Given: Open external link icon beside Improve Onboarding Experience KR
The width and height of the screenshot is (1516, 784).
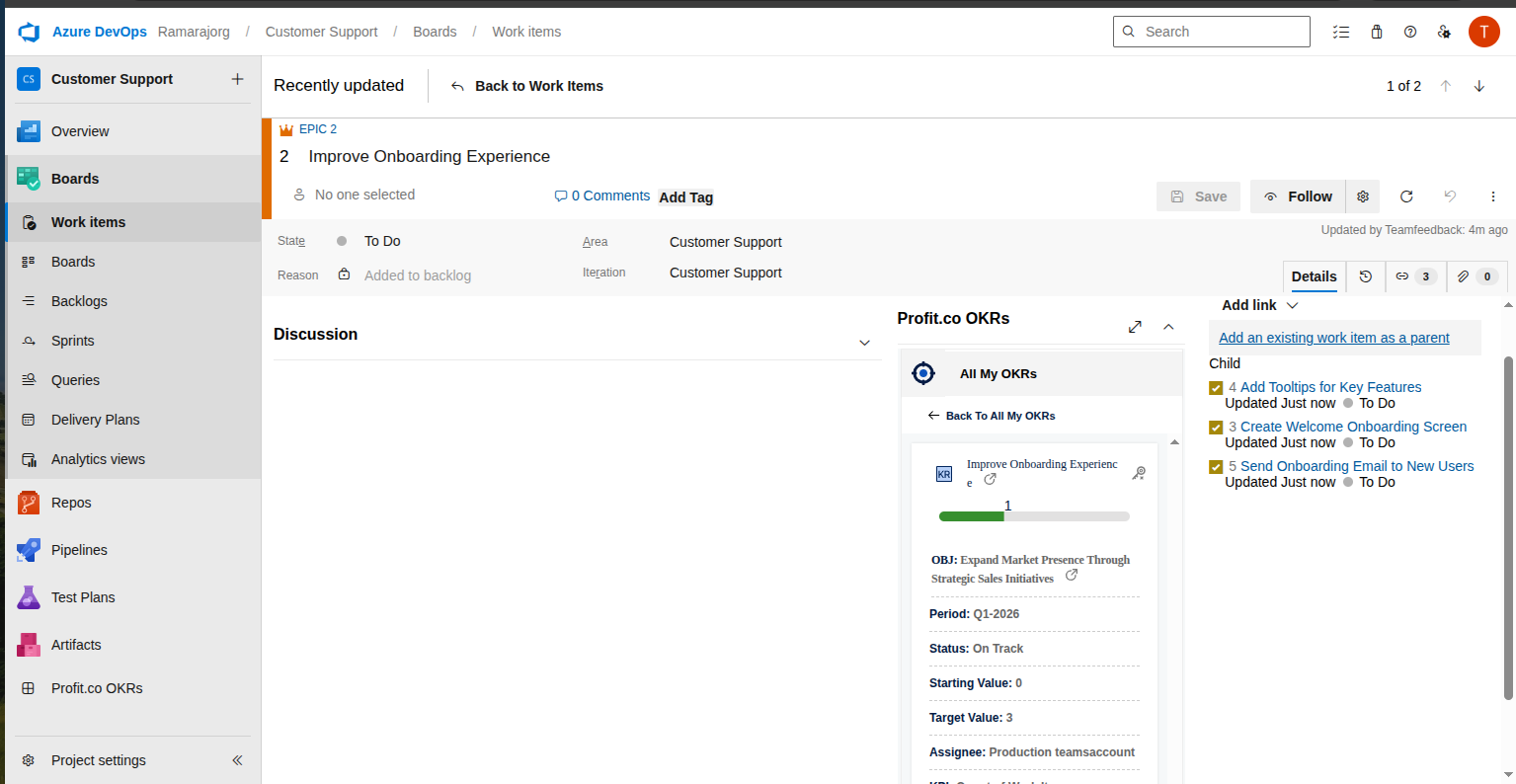Looking at the screenshot, I should tap(991, 479).
